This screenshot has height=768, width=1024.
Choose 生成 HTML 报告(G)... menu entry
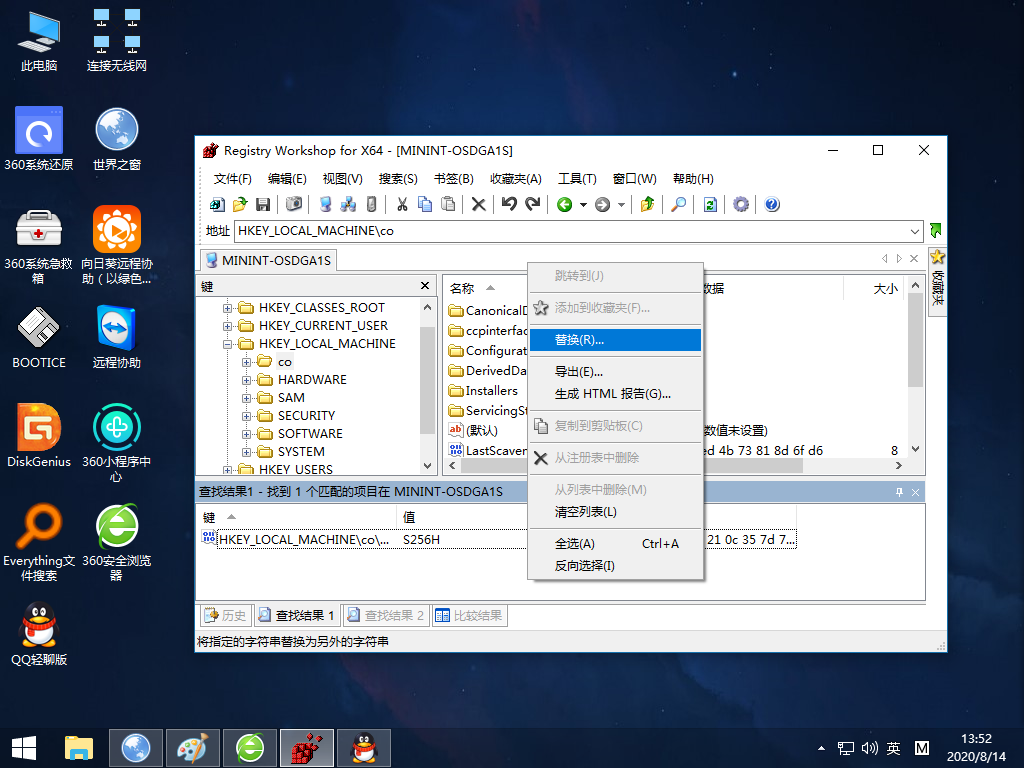coord(615,394)
